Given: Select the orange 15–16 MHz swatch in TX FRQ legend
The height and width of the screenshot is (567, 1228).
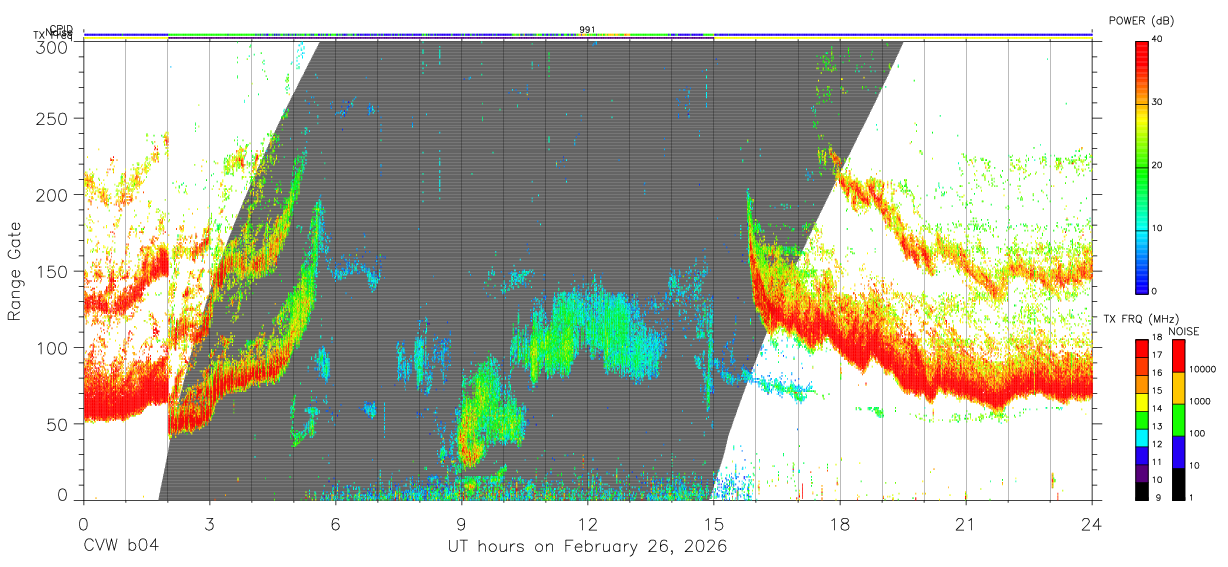Looking at the screenshot, I should point(1141,385).
